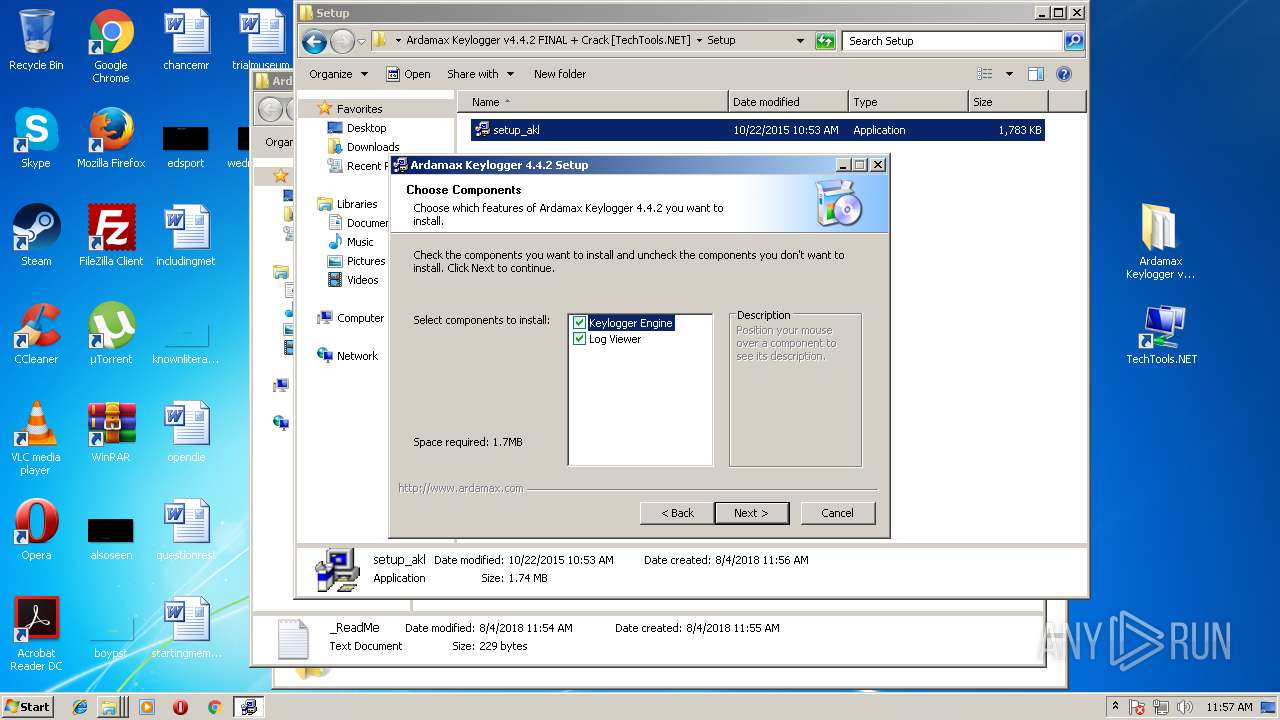Click Internet Explorer taskbar icon
The height and width of the screenshot is (720, 1280).
[80, 707]
